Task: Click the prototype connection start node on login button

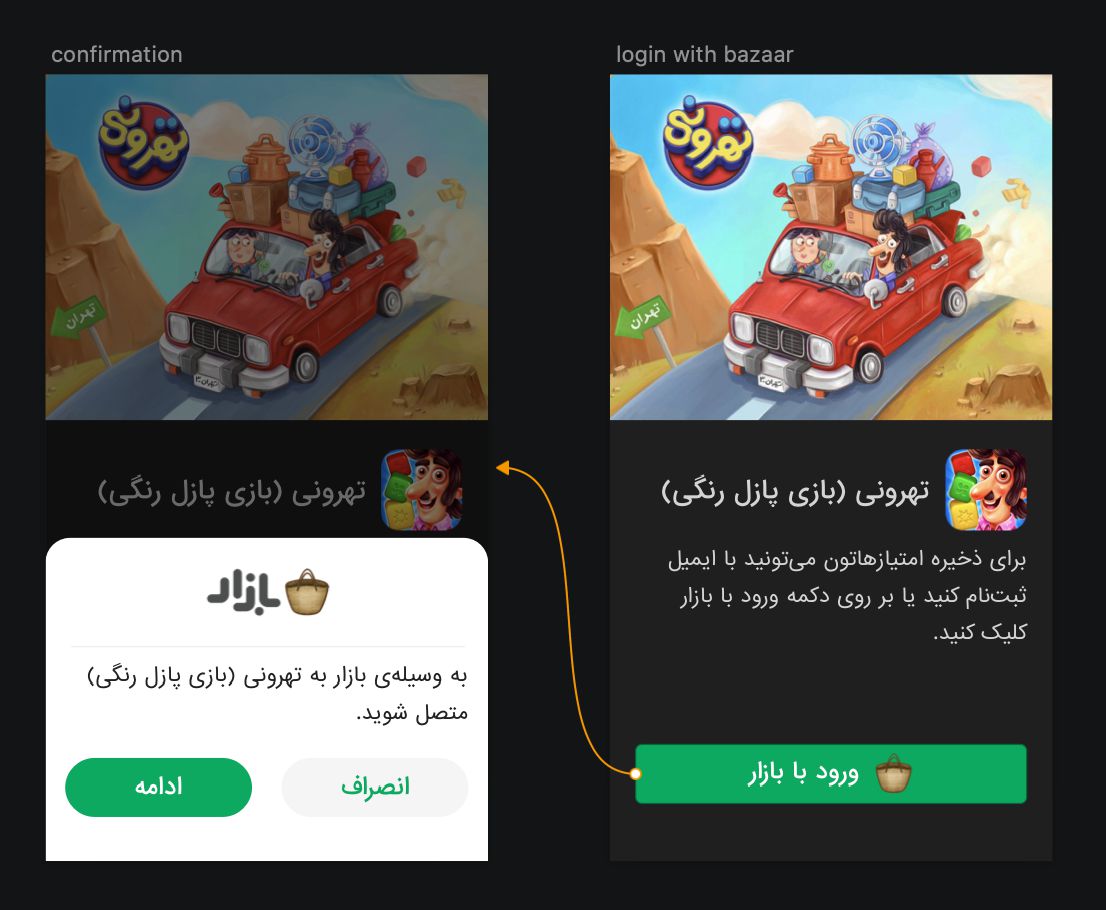Action: coord(635,774)
